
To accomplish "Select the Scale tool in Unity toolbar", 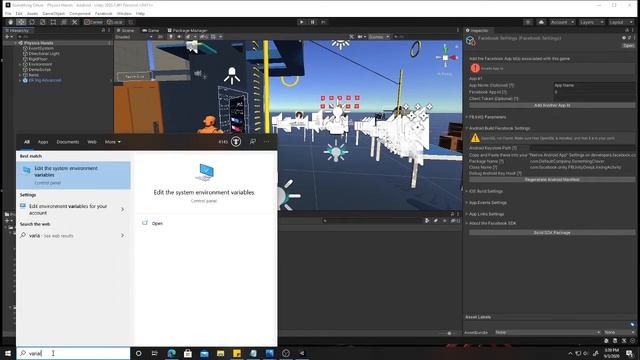I will 42,22.
